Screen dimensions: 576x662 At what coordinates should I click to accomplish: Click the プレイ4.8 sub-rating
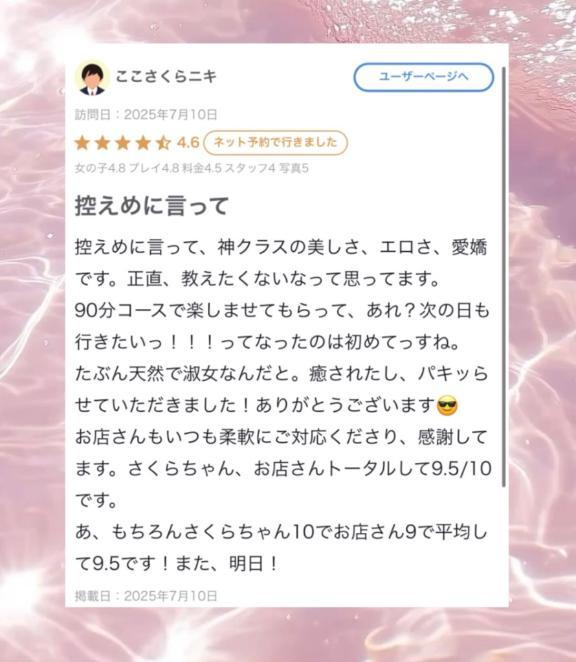point(154,168)
